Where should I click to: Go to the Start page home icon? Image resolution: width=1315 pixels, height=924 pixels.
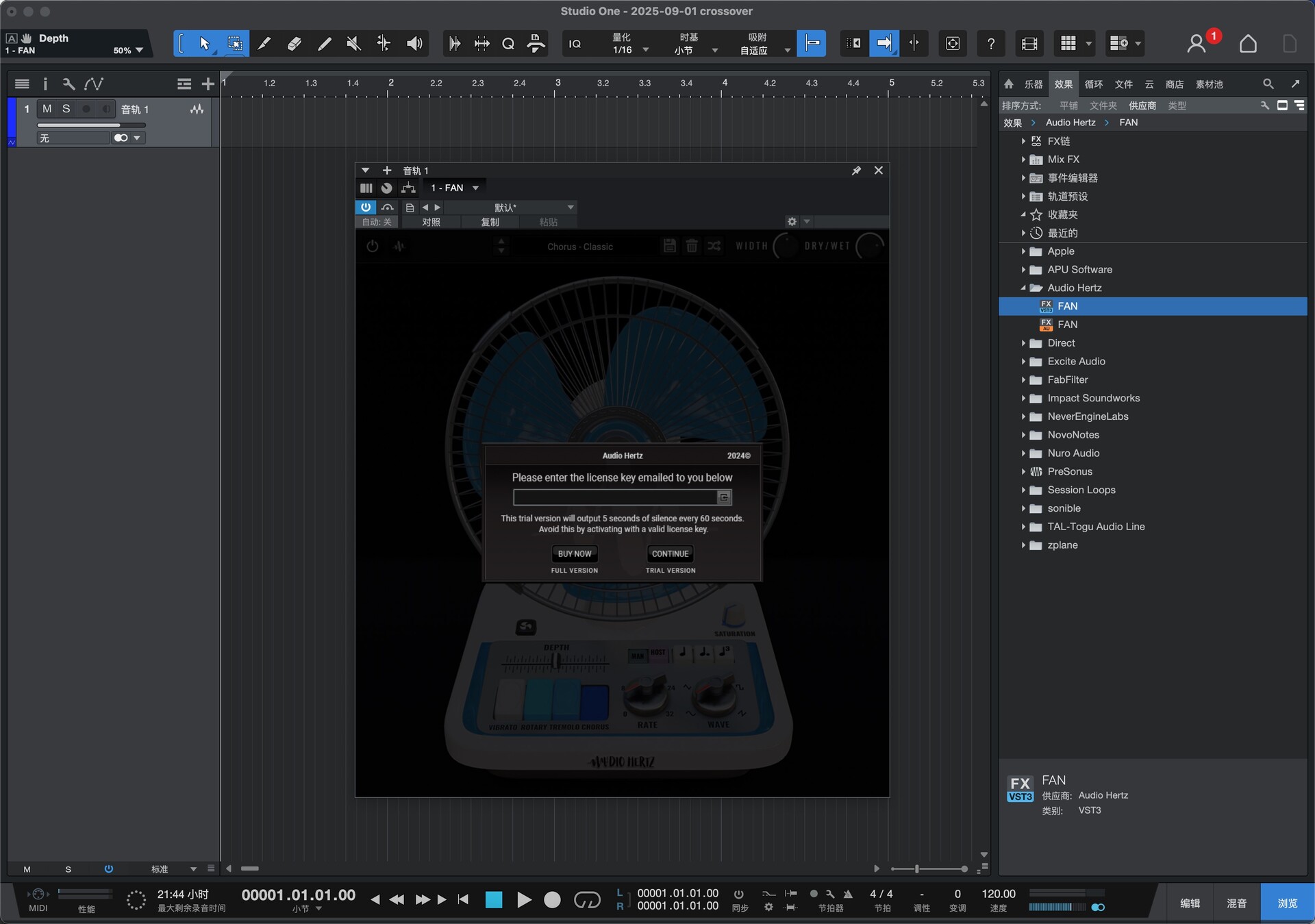[x=1248, y=44]
